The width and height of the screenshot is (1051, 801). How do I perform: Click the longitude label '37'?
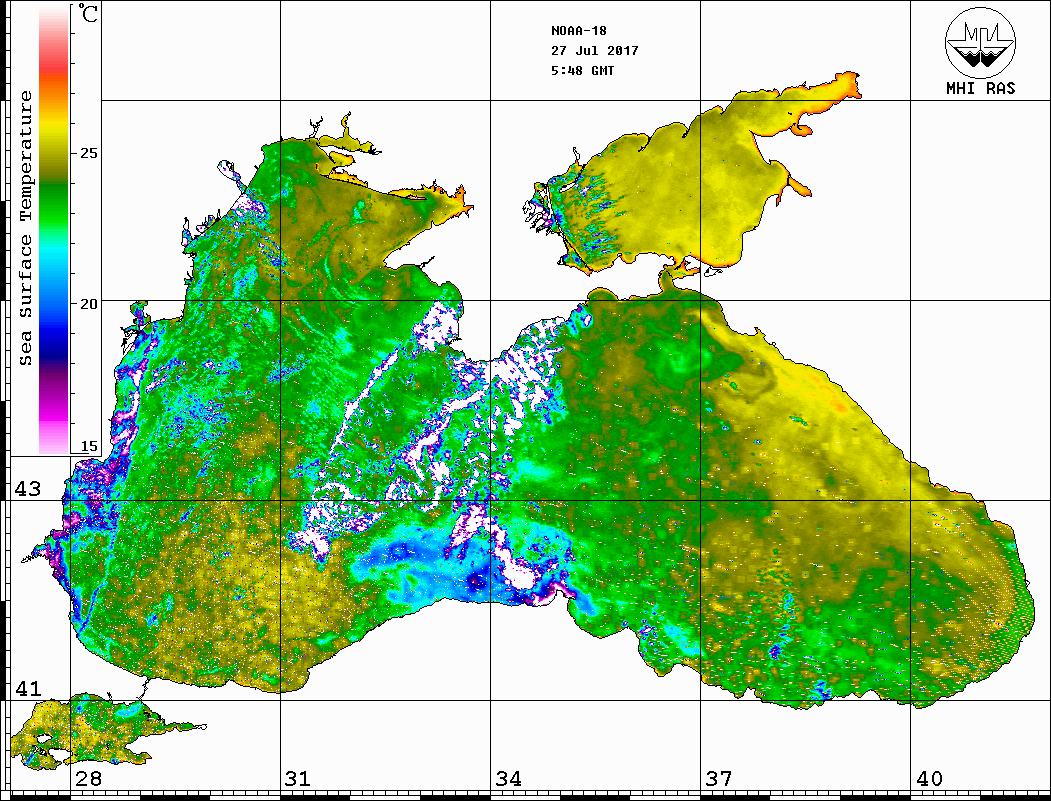(x=719, y=779)
